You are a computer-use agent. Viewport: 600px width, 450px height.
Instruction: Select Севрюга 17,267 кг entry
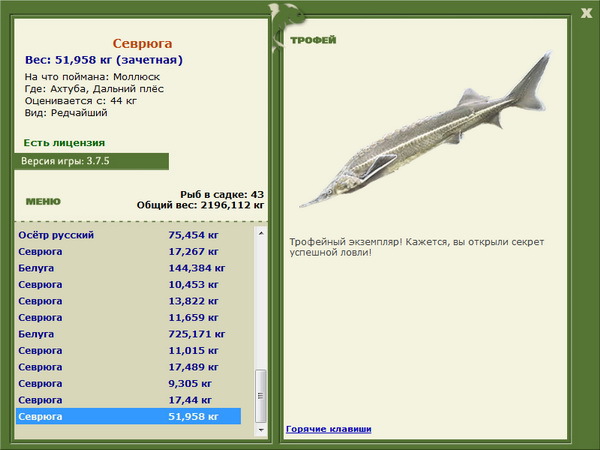click(x=129, y=251)
